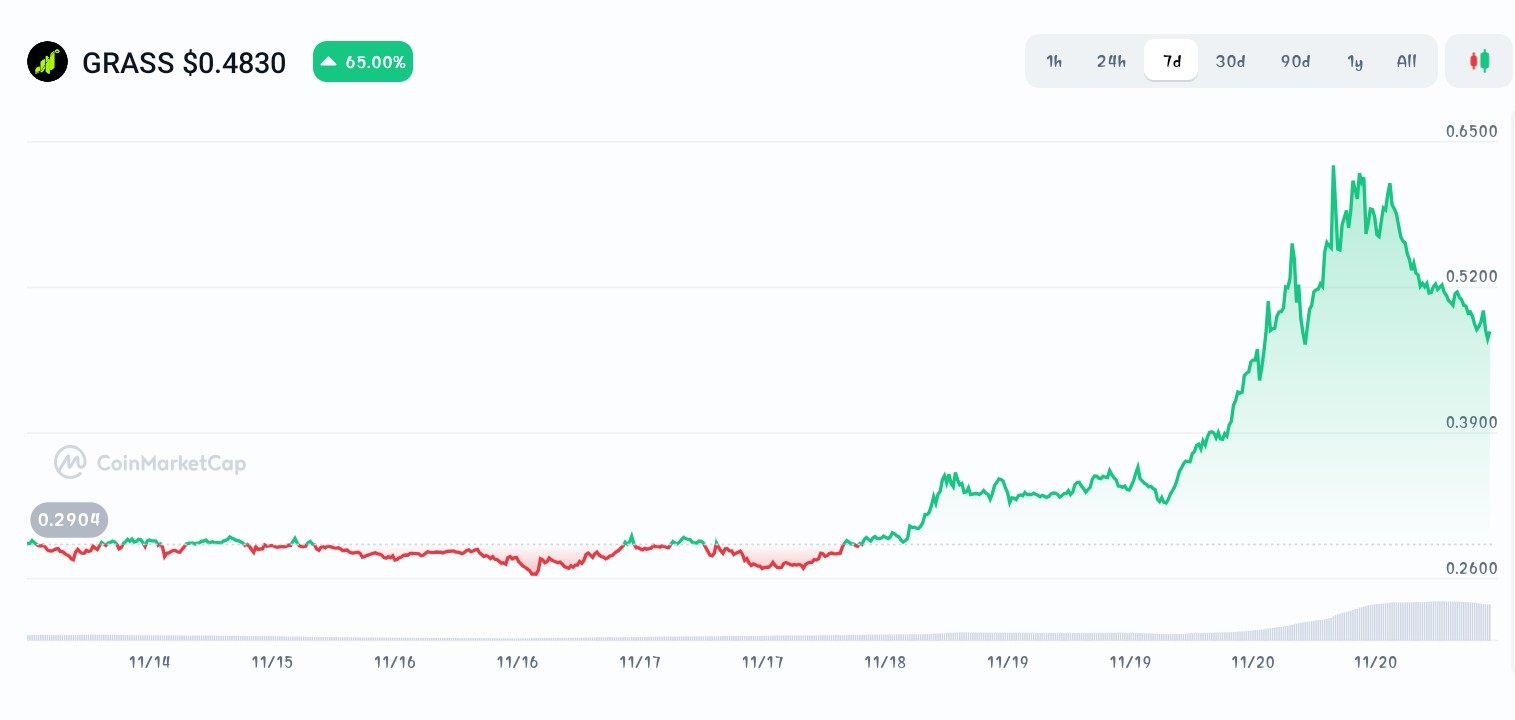Toggle the candlestick display mode

tap(1479, 61)
